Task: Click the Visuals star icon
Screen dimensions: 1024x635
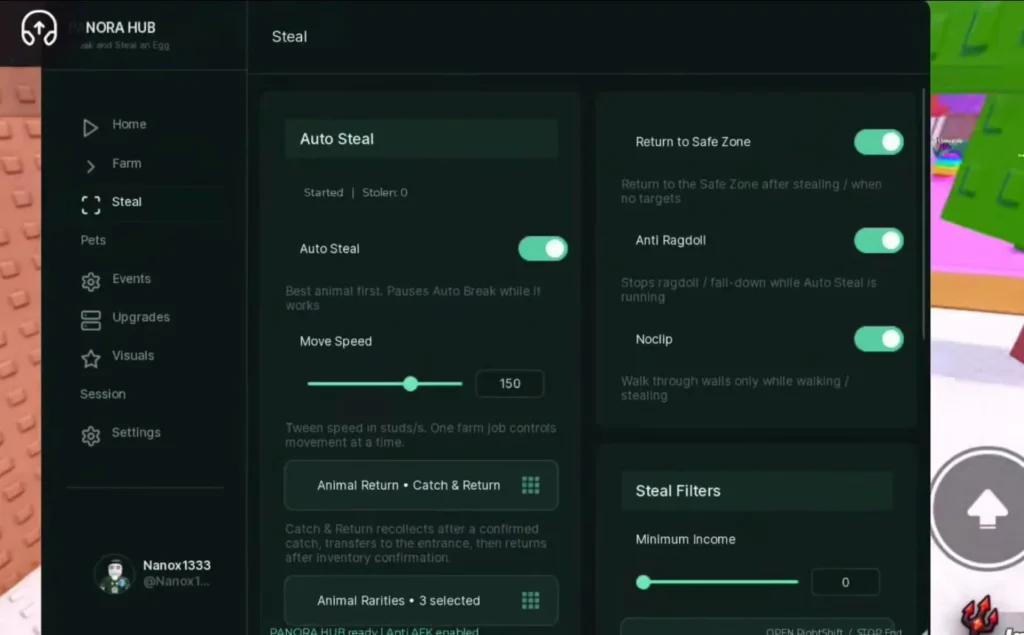Action: pyautogui.click(x=91, y=359)
